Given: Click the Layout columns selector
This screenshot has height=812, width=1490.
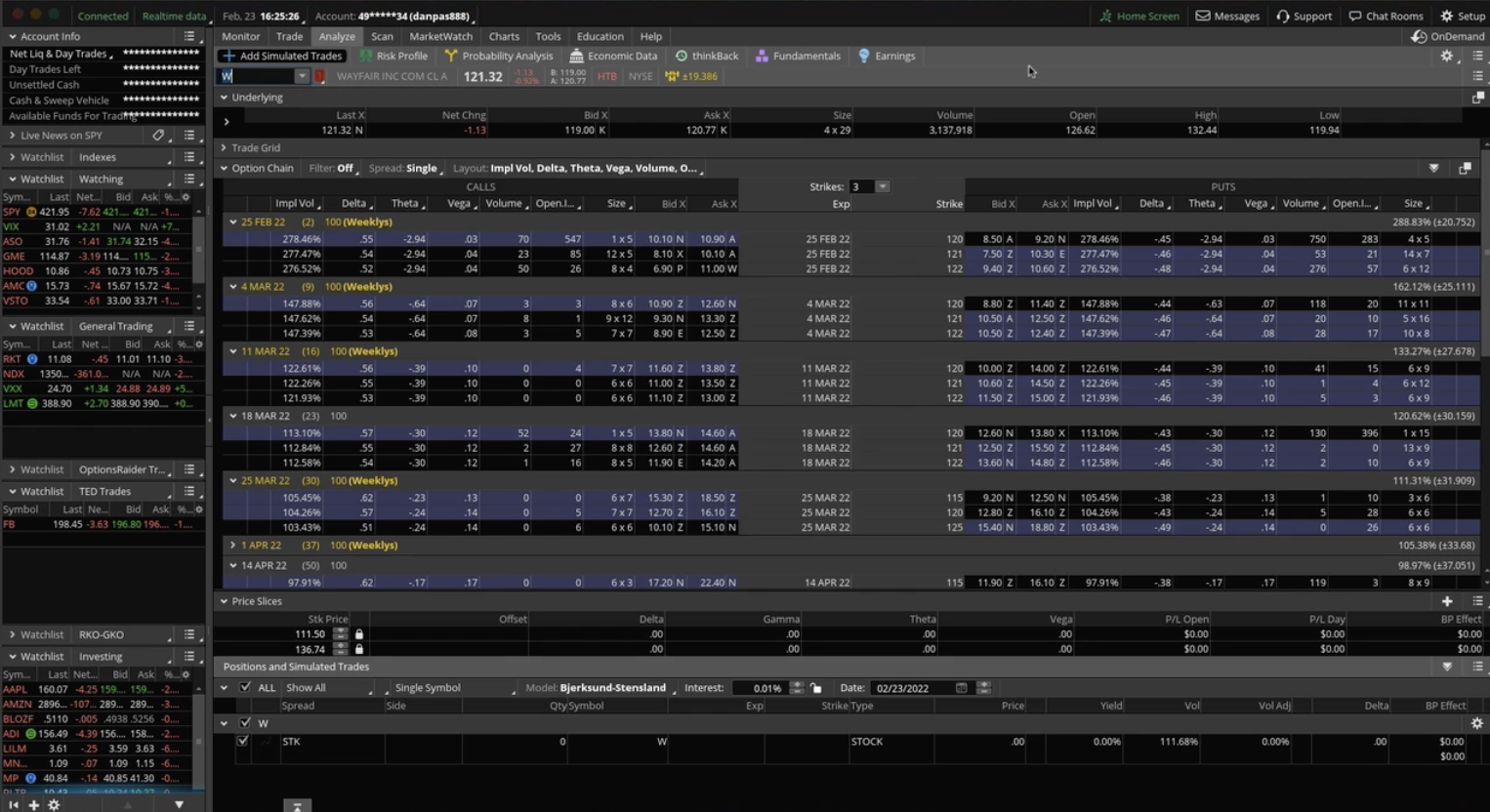Looking at the screenshot, I should pos(578,168).
